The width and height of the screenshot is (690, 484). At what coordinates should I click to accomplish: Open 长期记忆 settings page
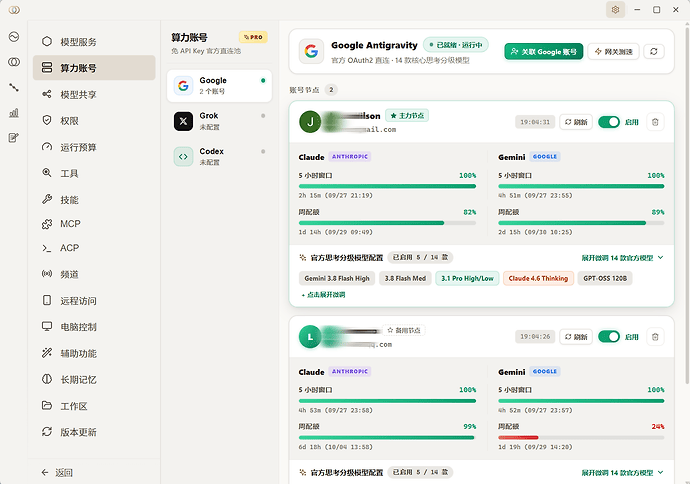[x=94, y=379]
